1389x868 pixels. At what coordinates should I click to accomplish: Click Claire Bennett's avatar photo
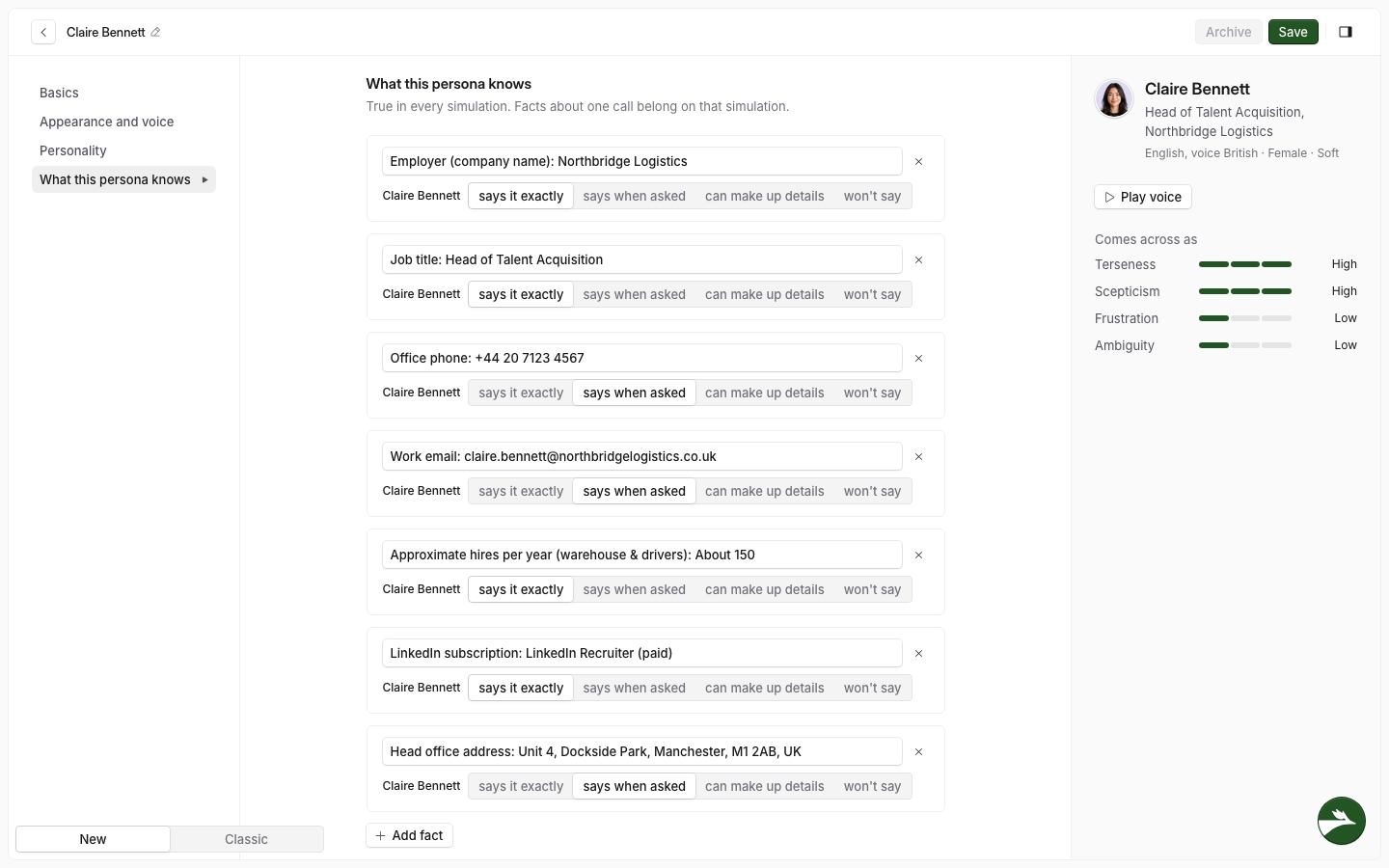(x=1114, y=98)
